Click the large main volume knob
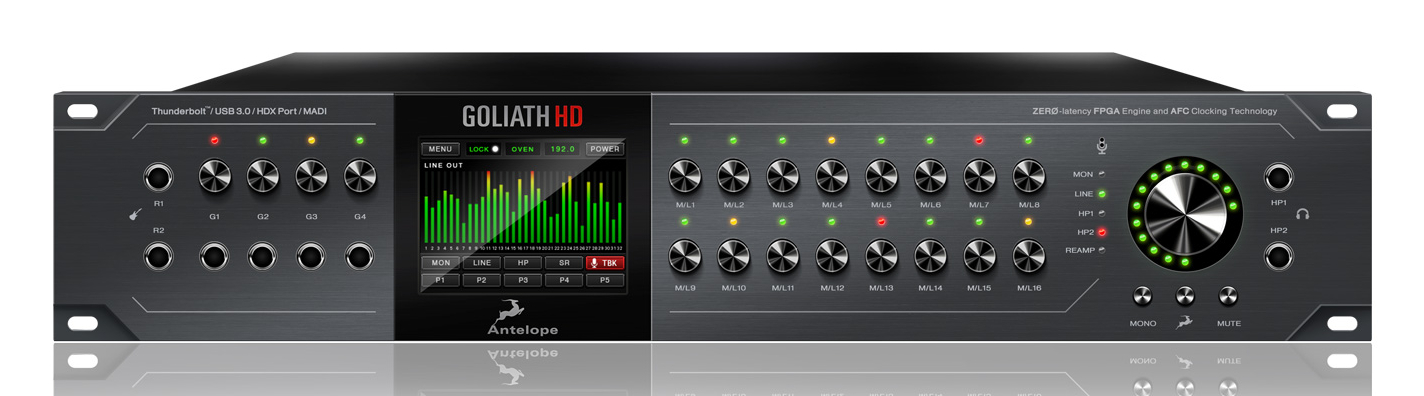This screenshot has width=1424, height=396. (1185, 213)
